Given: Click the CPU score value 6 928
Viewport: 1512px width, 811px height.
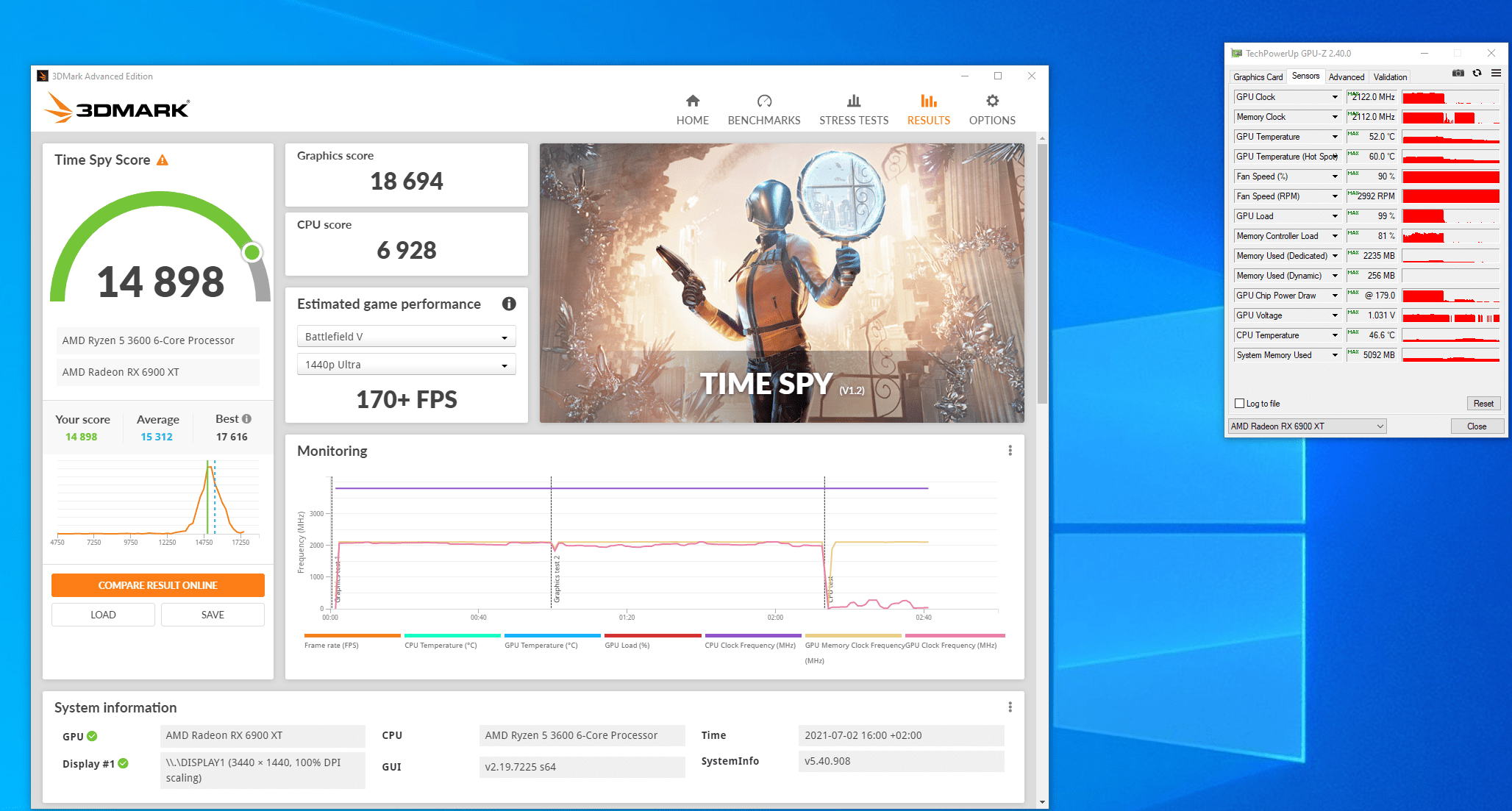Looking at the screenshot, I should click(x=406, y=250).
